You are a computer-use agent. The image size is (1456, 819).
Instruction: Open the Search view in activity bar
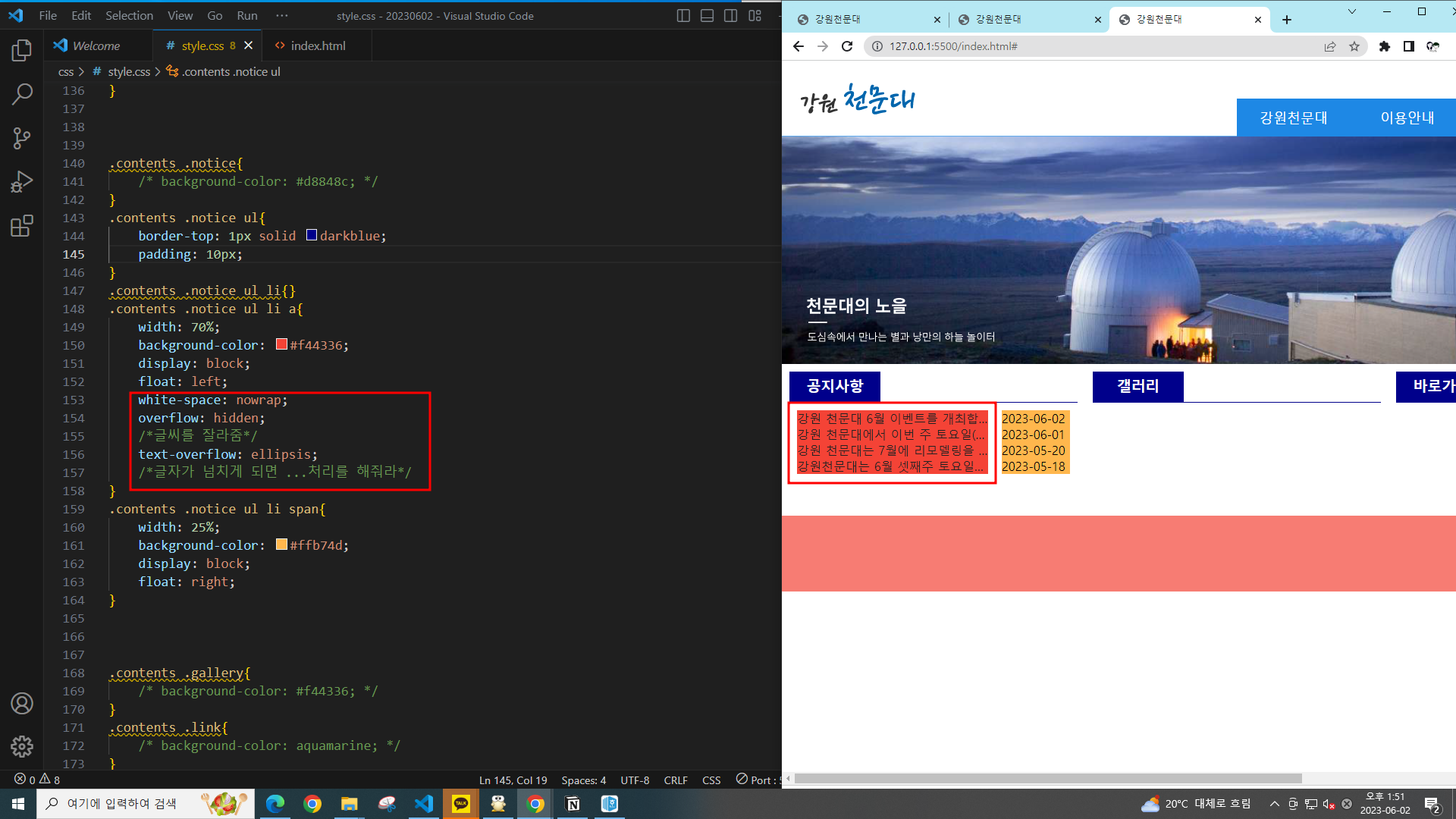point(22,94)
